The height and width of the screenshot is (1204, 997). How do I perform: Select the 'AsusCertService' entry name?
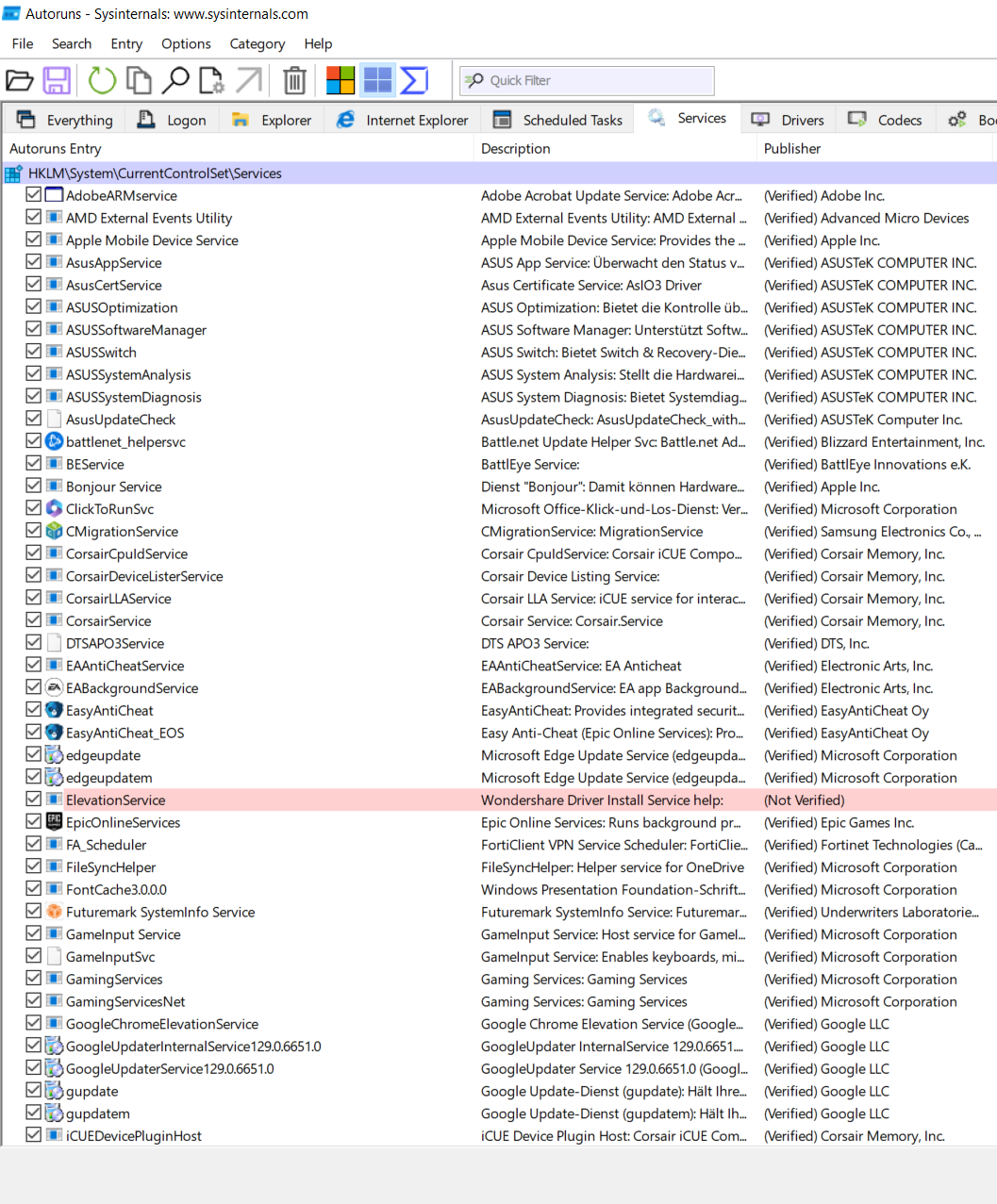click(x=114, y=285)
